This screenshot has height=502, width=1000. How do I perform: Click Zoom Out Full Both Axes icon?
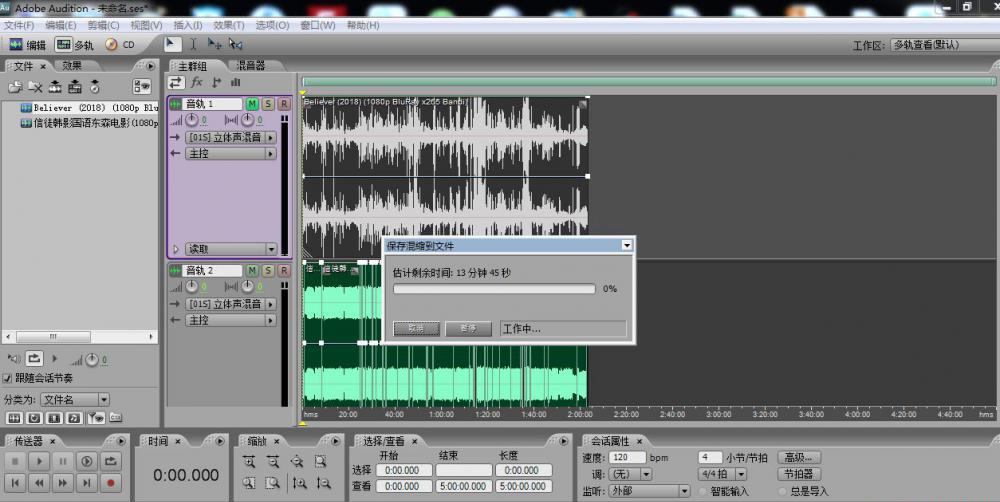tap(297, 461)
